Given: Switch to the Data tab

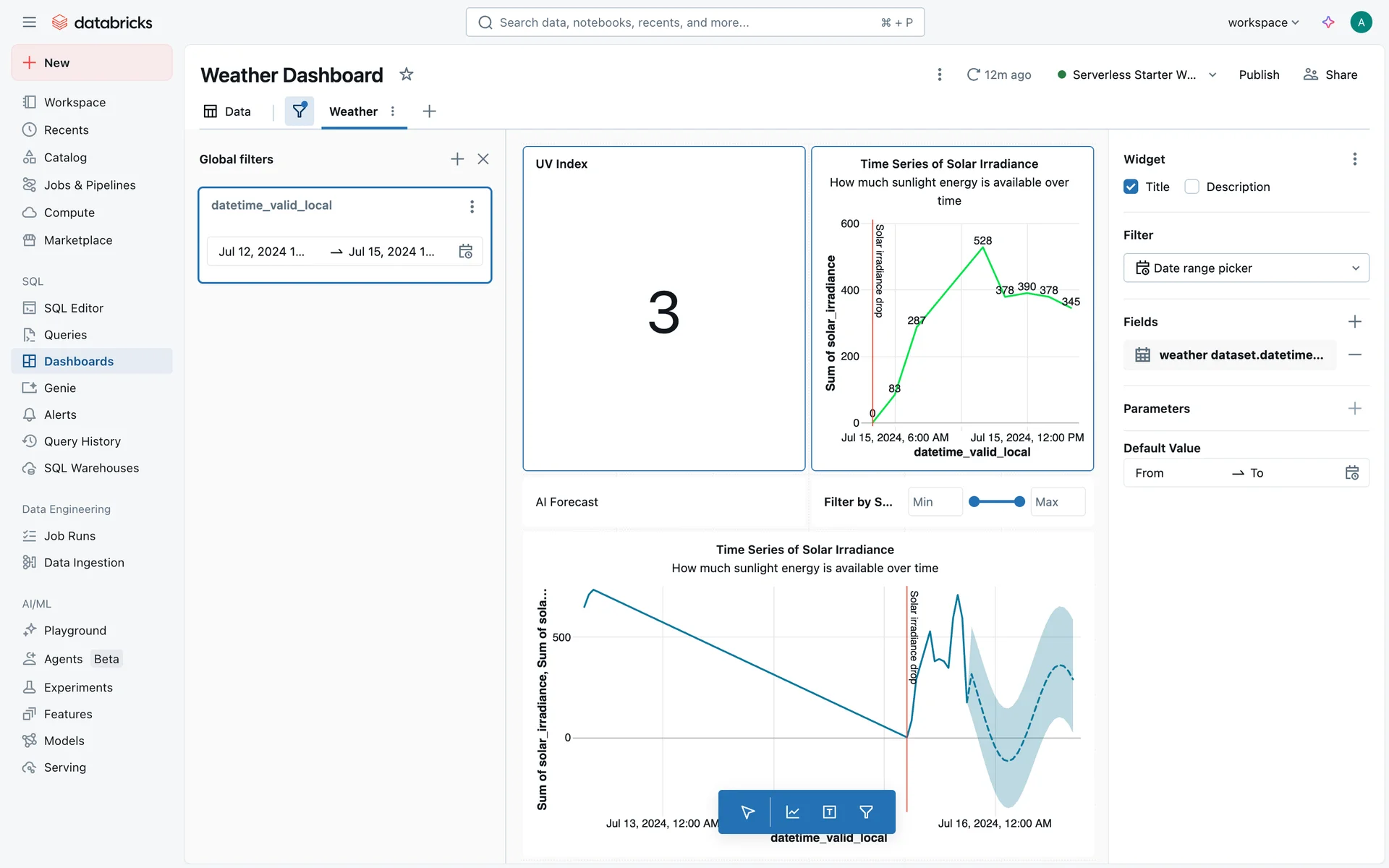Looking at the screenshot, I should point(228,111).
